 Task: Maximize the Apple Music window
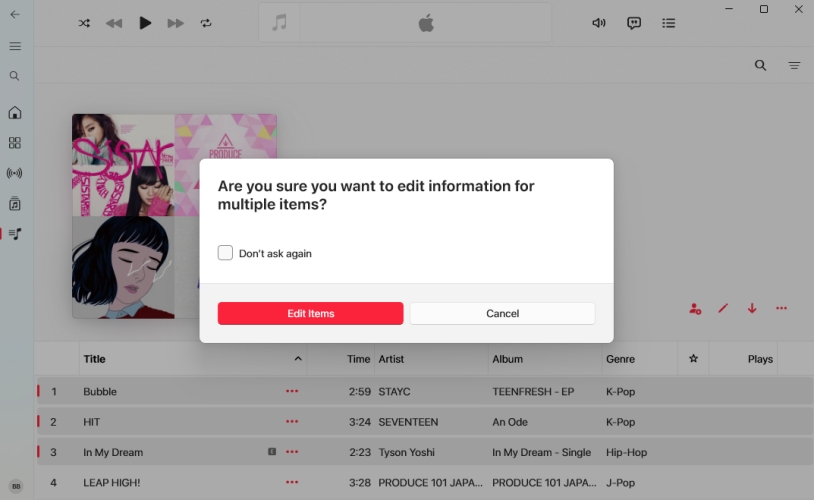click(x=764, y=9)
